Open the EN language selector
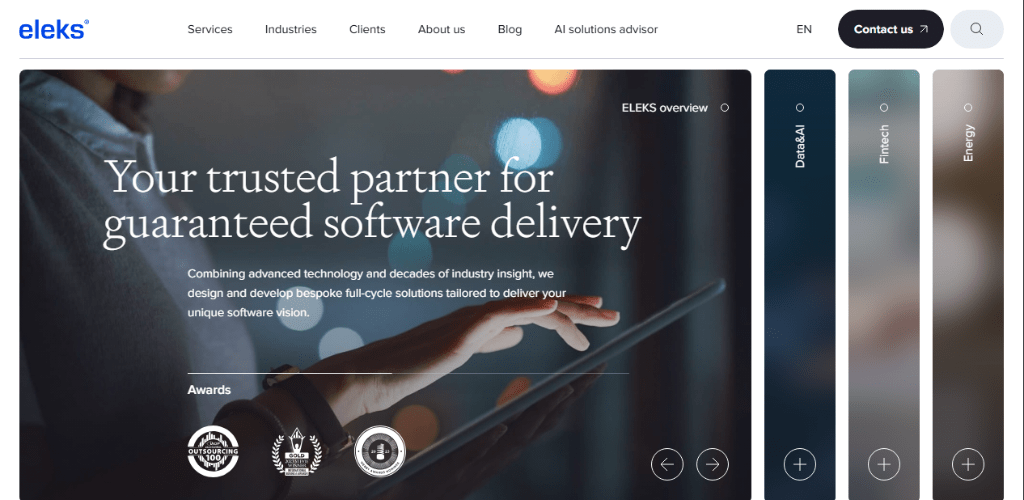The width and height of the screenshot is (1024, 500). [x=804, y=29]
